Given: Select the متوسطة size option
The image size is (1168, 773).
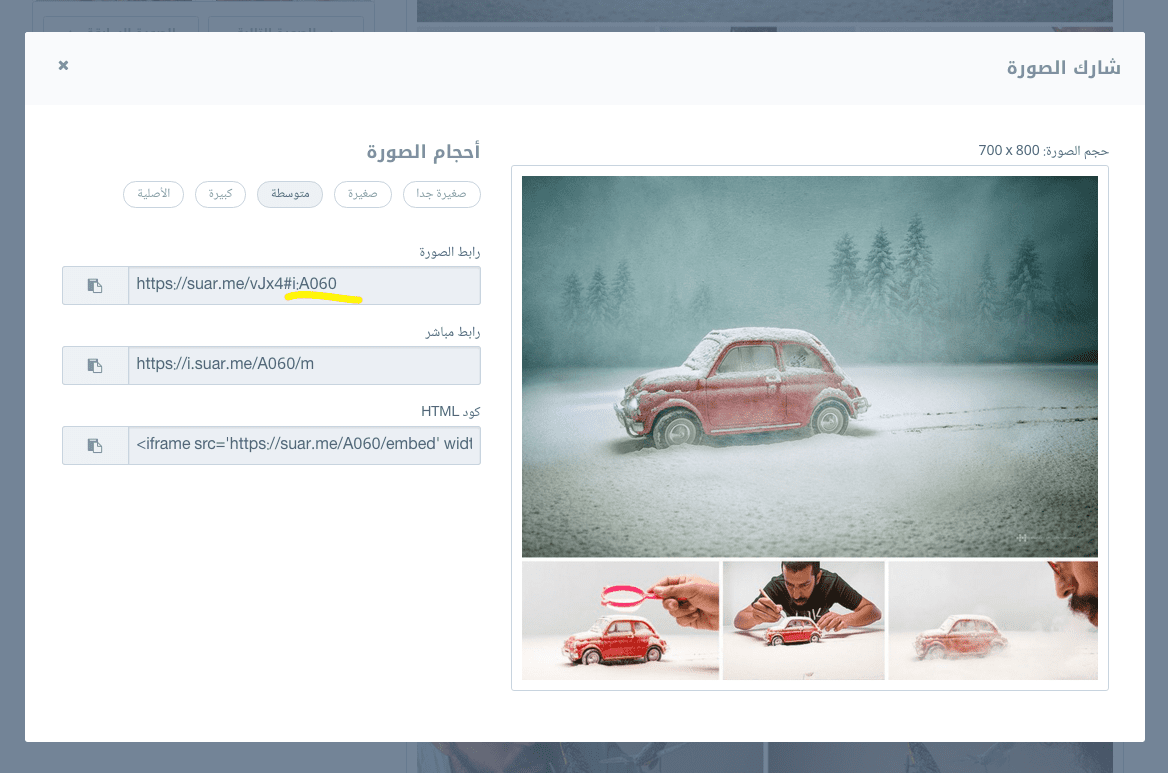Looking at the screenshot, I should 290,194.
